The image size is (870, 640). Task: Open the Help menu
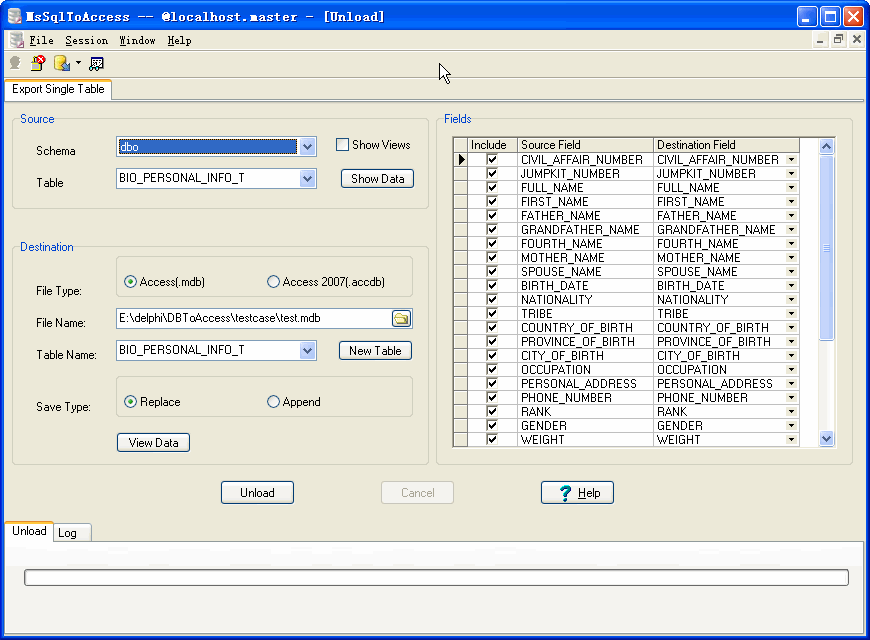(179, 41)
